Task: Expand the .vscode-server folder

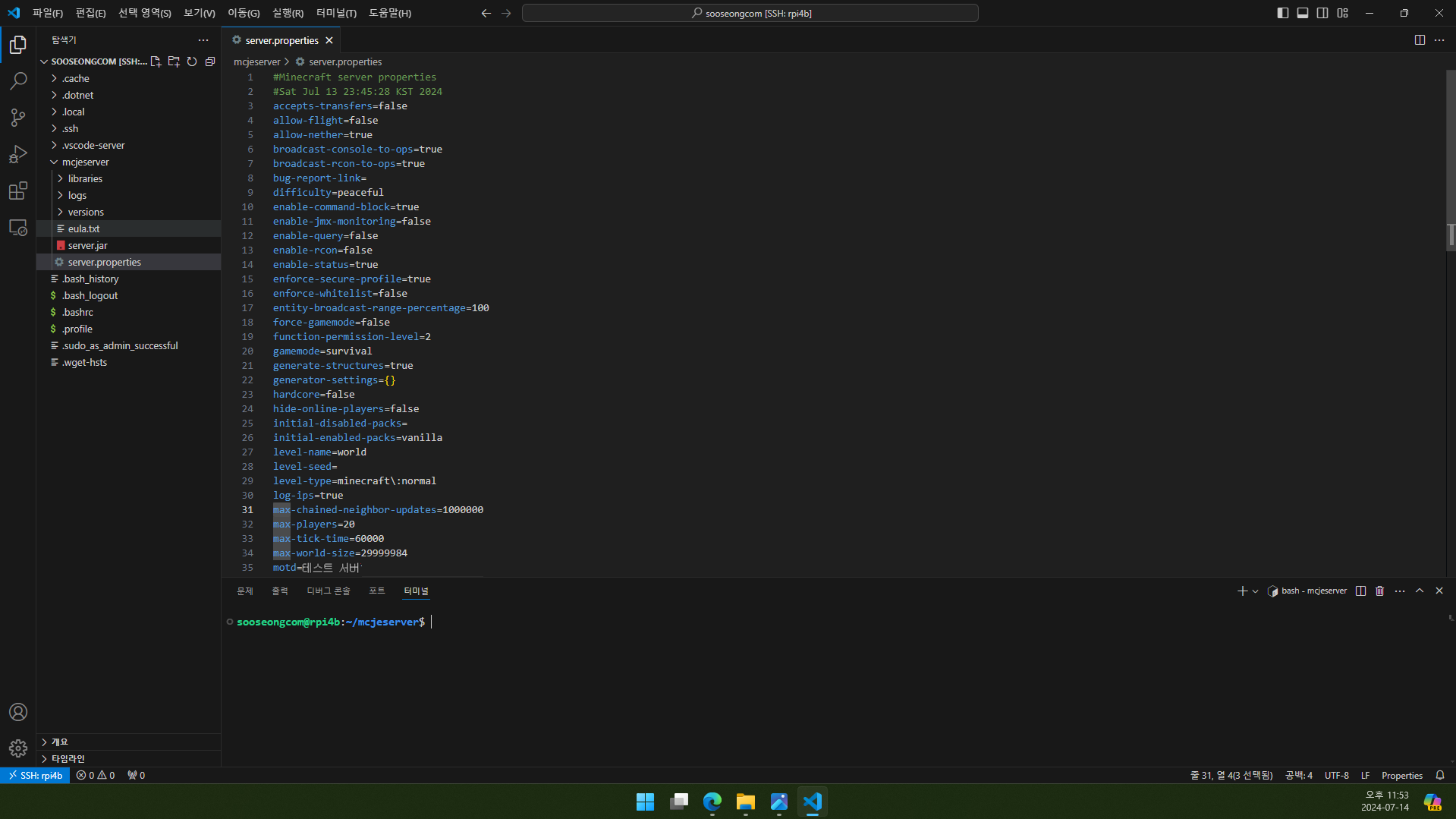Action: pos(128,145)
